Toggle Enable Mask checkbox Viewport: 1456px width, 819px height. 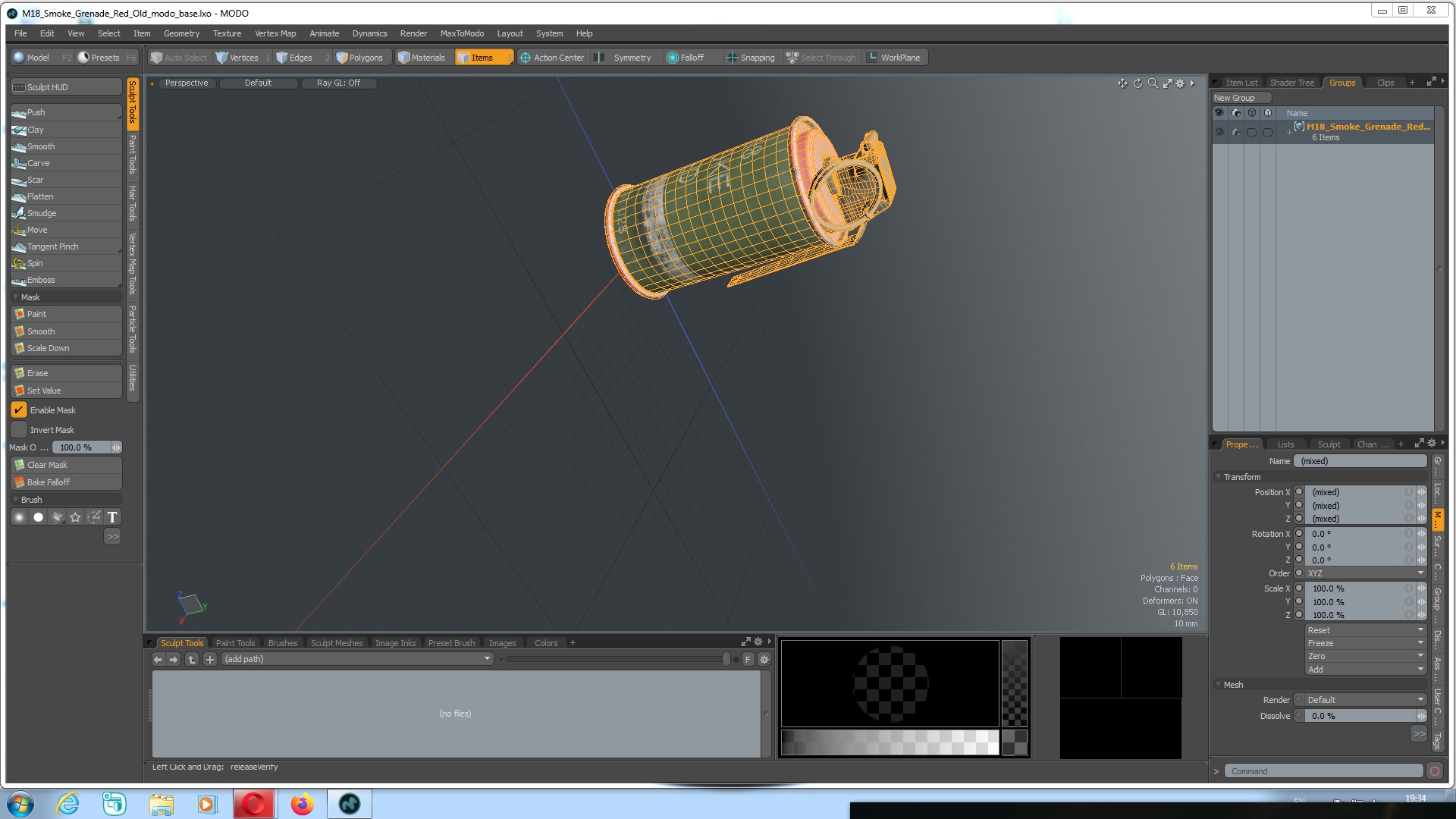coord(18,410)
